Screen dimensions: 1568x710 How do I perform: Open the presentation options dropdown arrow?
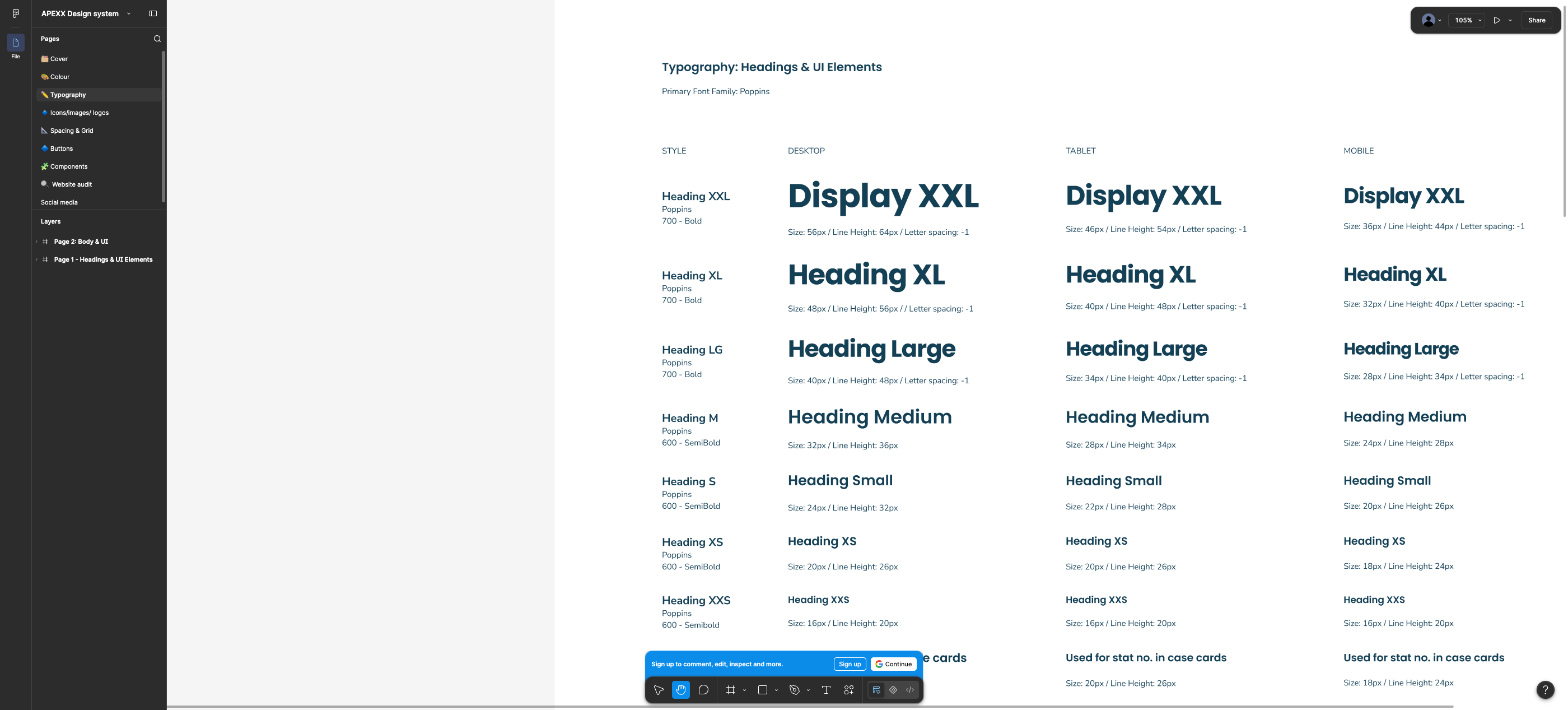click(1510, 20)
